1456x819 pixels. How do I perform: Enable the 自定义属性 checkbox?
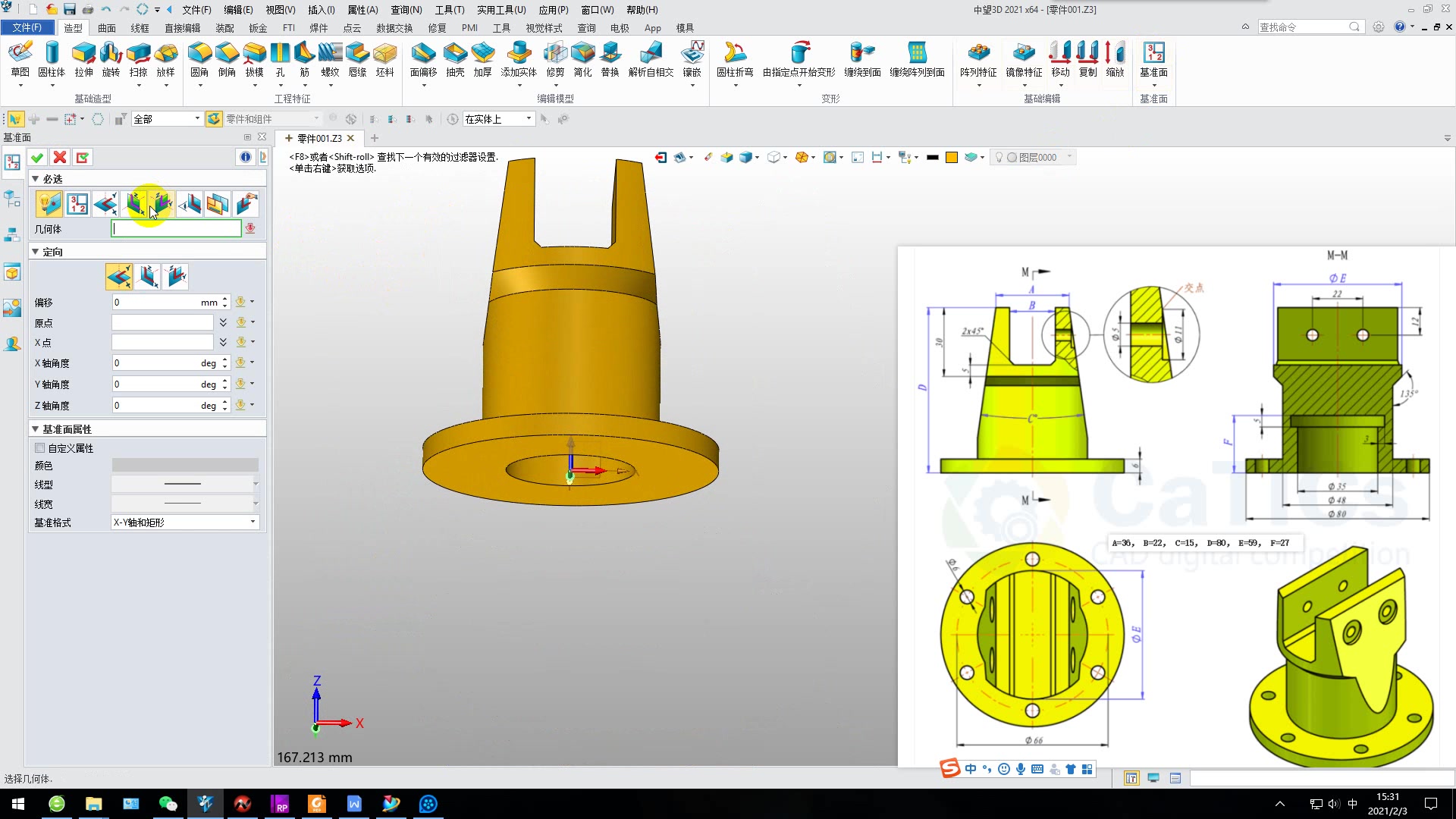click(41, 448)
